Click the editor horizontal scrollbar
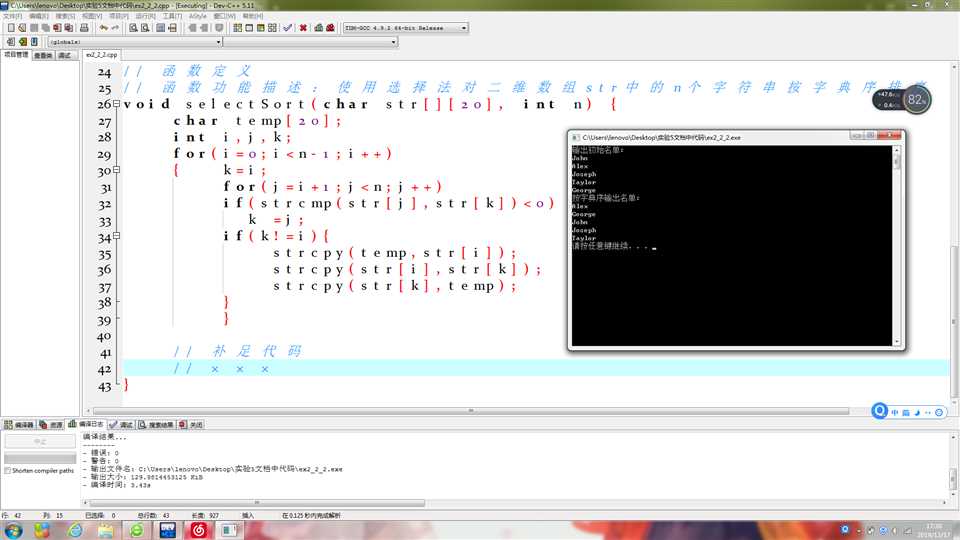 (x=470, y=411)
